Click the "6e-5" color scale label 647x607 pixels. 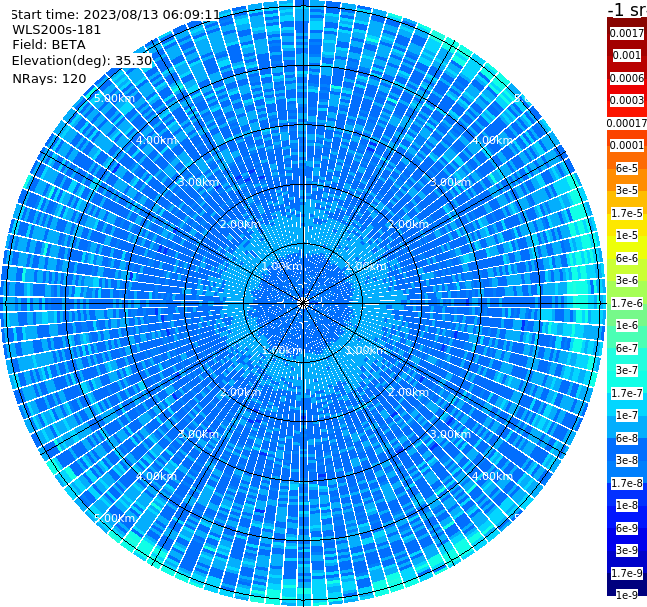627,168
